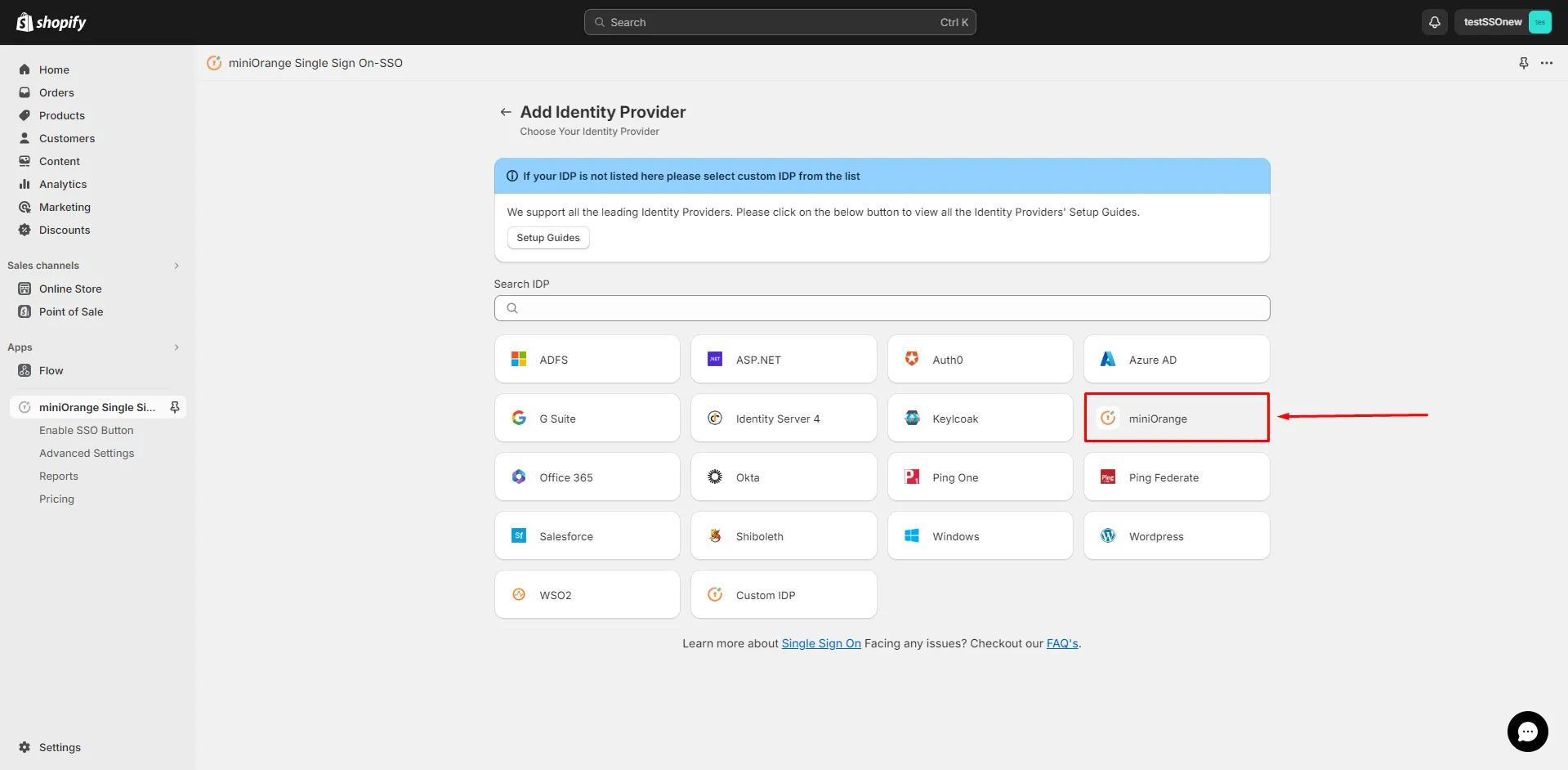Open Online Store channel
Screen dimensions: 1568x770
pos(70,289)
